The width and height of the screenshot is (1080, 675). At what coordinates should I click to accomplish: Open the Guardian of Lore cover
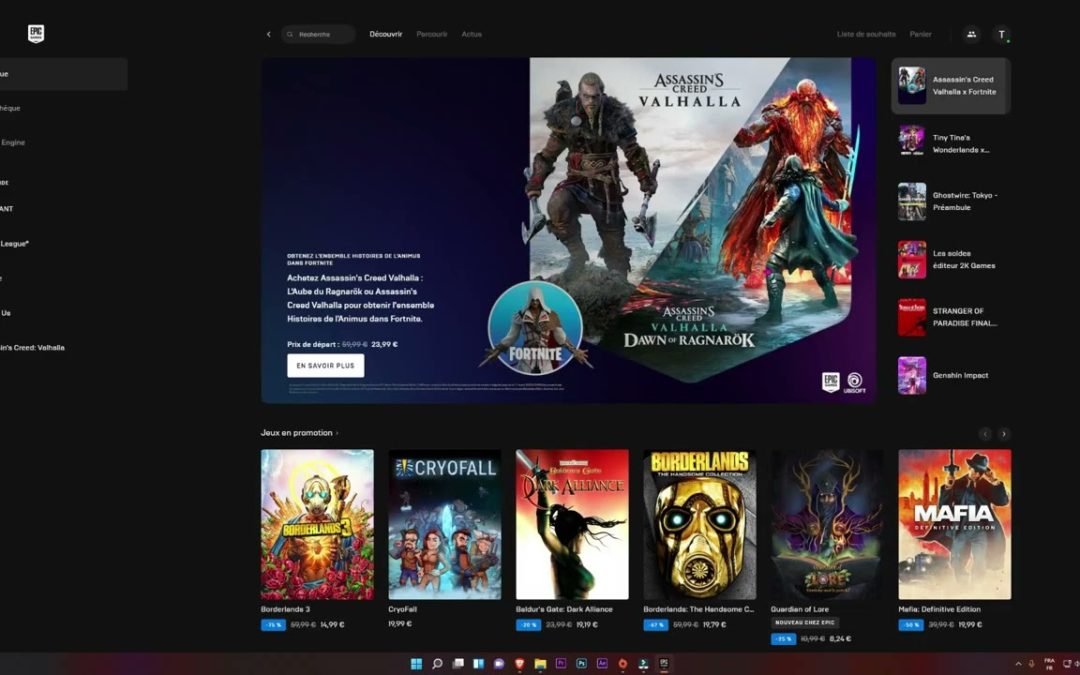click(x=827, y=524)
